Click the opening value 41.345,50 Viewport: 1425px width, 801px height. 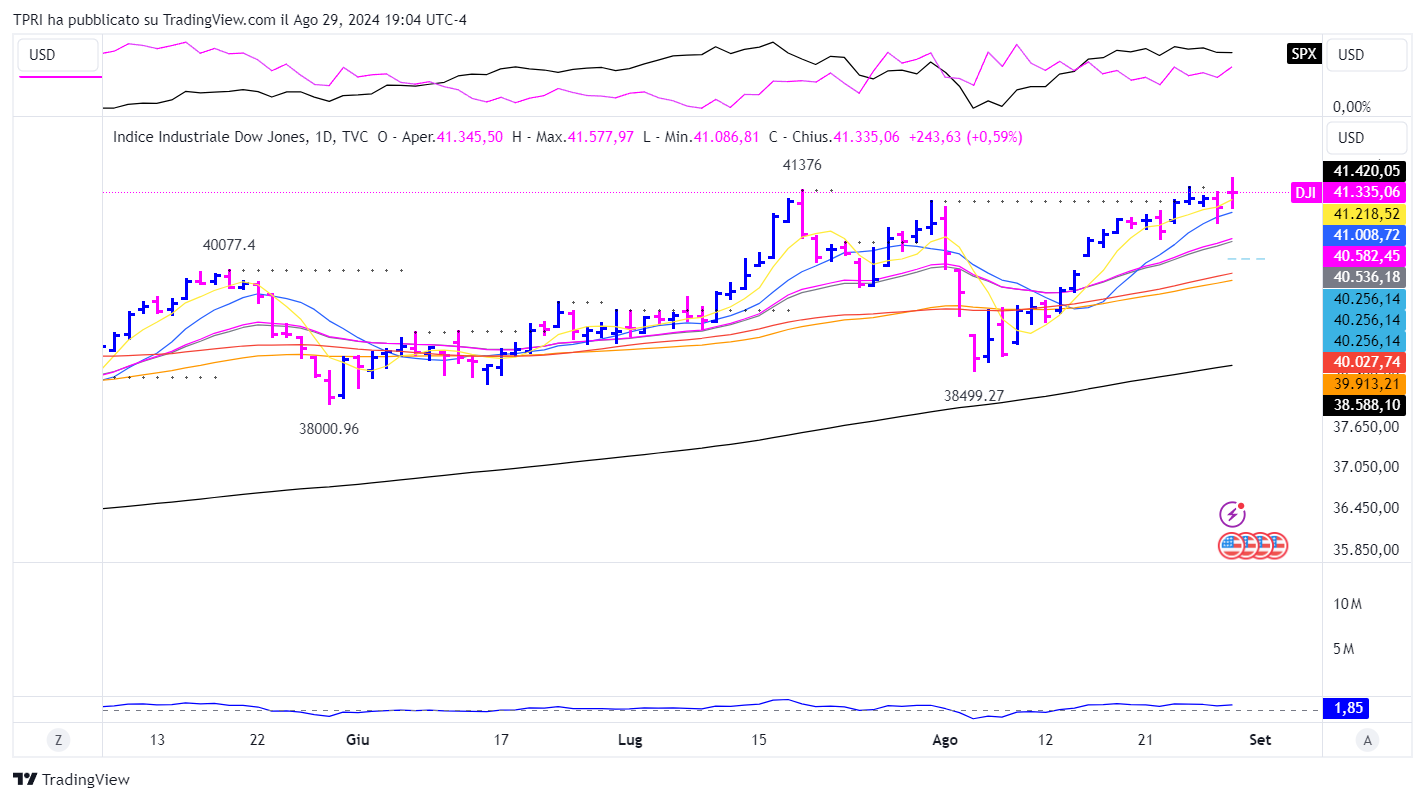tap(469, 137)
